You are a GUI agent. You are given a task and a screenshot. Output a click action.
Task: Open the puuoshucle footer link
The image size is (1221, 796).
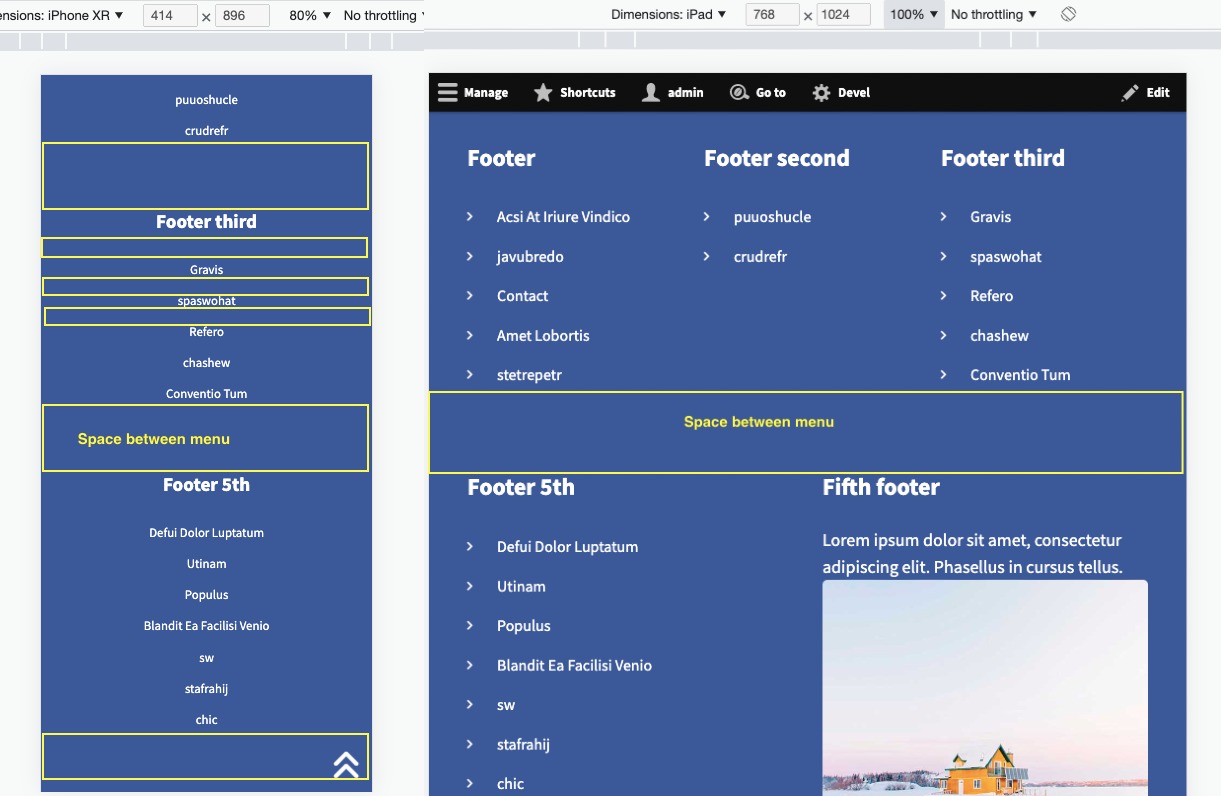tap(772, 217)
